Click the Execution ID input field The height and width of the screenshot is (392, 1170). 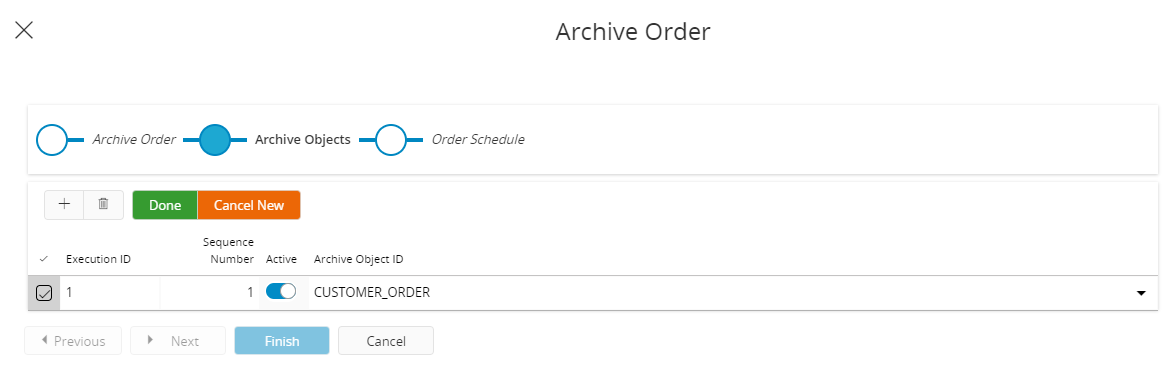(x=112, y=293)
